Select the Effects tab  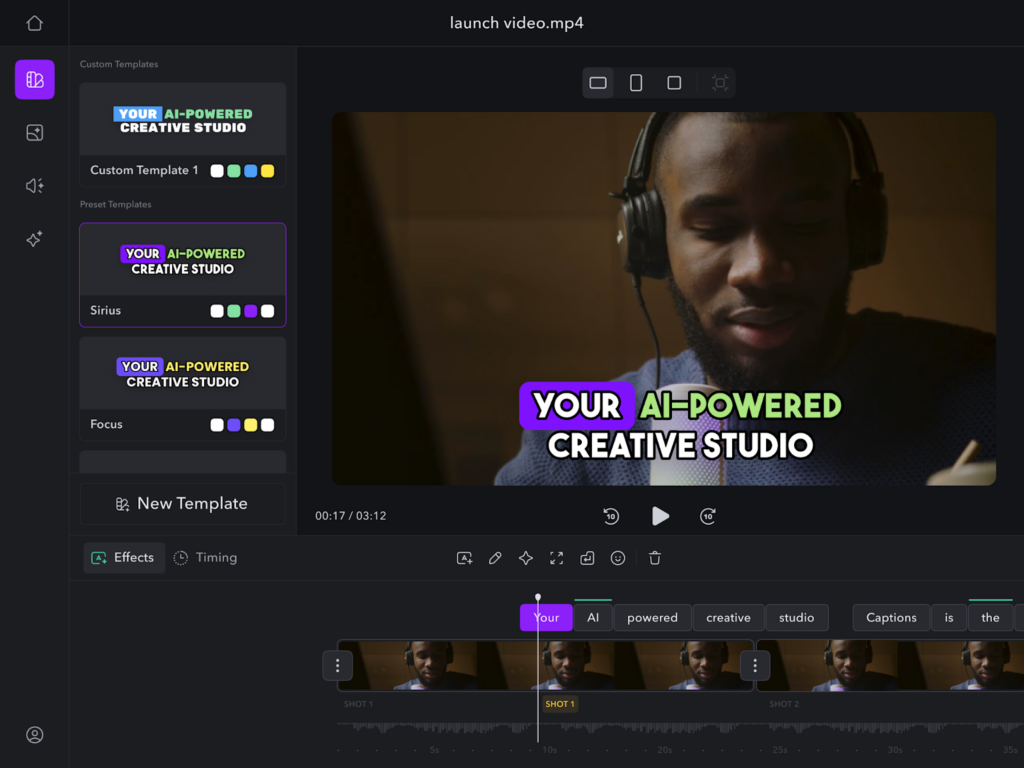click(124, 558)
